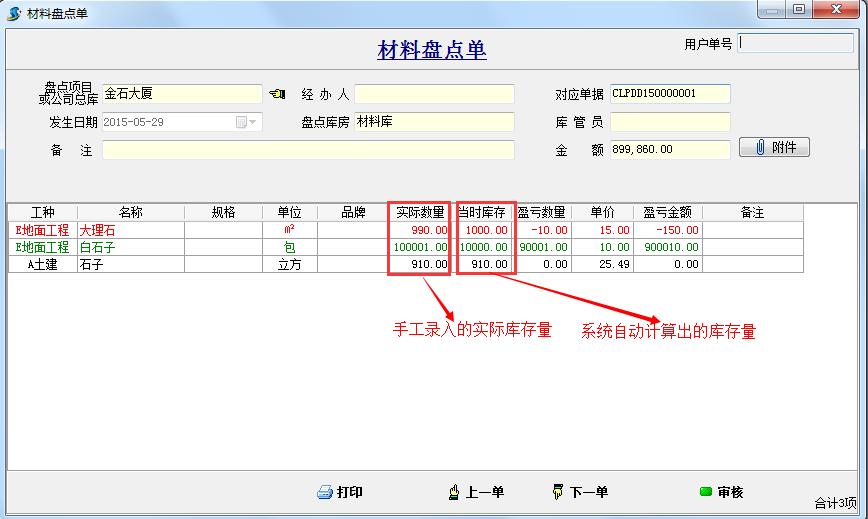
Task: Select the 白石子 row name cell
Action: point(130,247)
